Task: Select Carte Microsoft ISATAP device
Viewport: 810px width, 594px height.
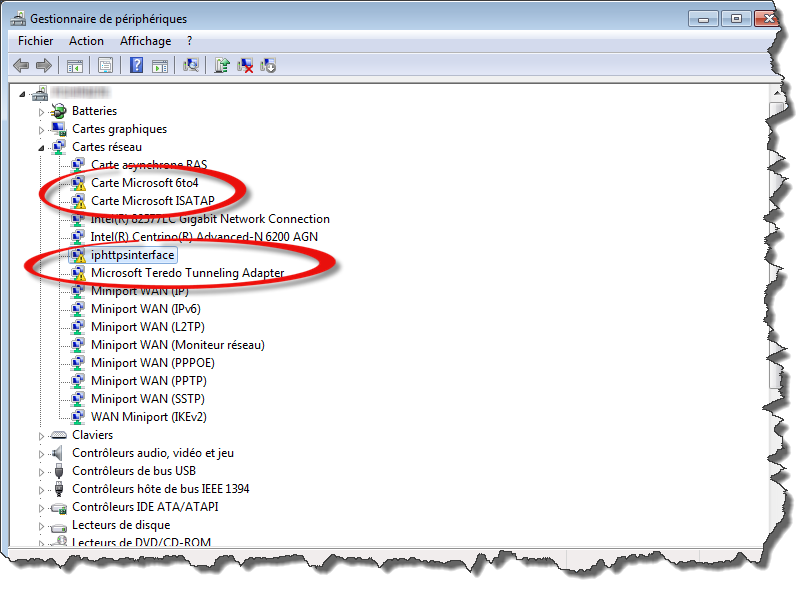Action: (x=153, y=201)
